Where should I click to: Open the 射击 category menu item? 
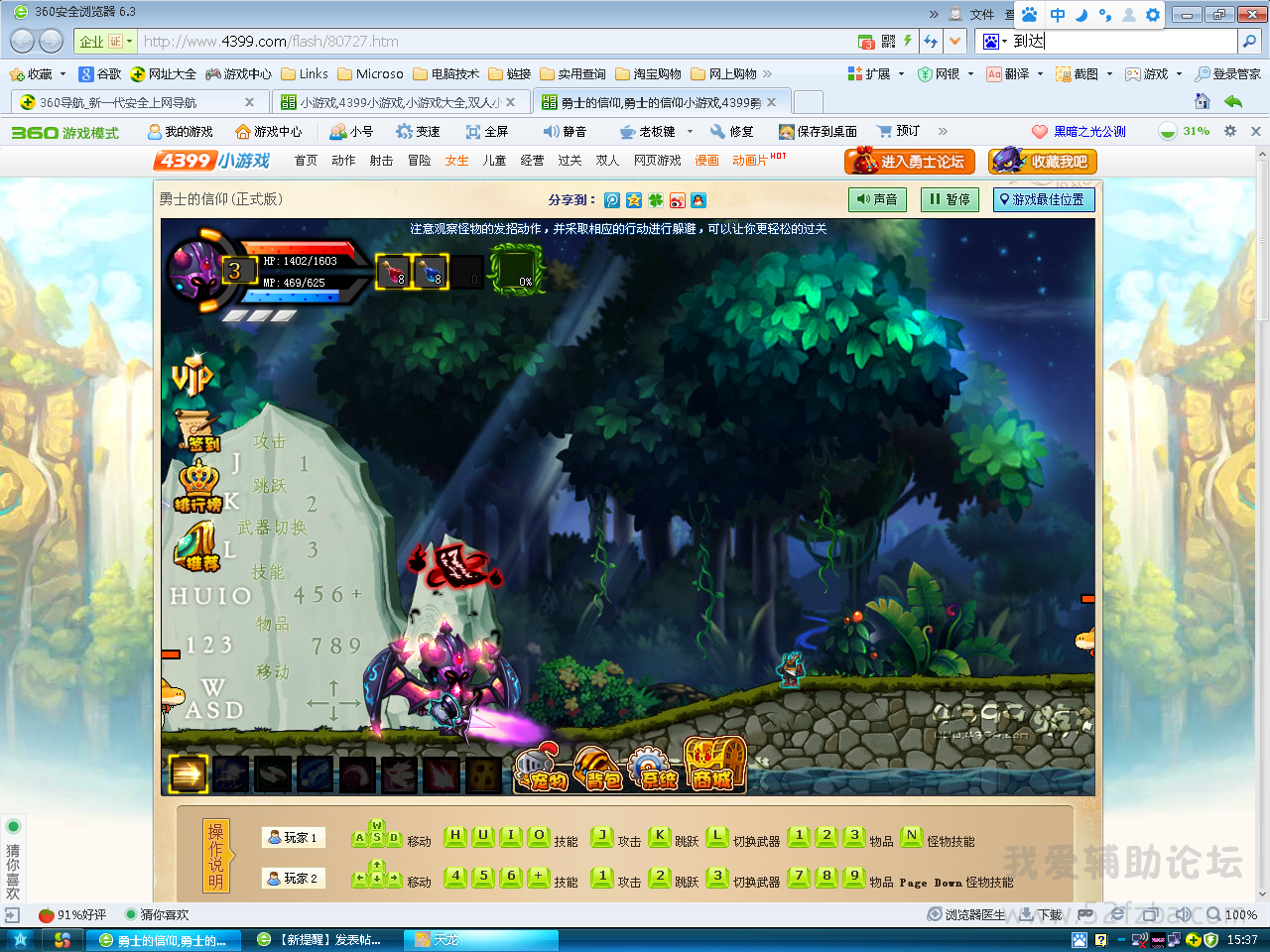point(381,161)
